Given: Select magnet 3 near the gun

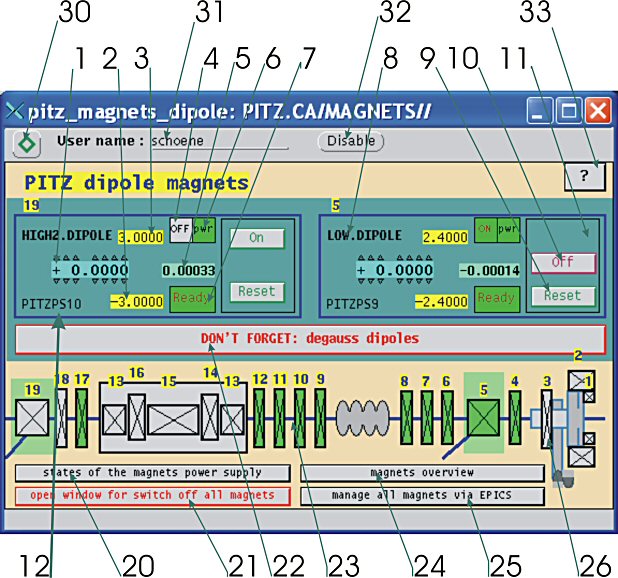Looking at the screenshot, I should tap(547, 418).
